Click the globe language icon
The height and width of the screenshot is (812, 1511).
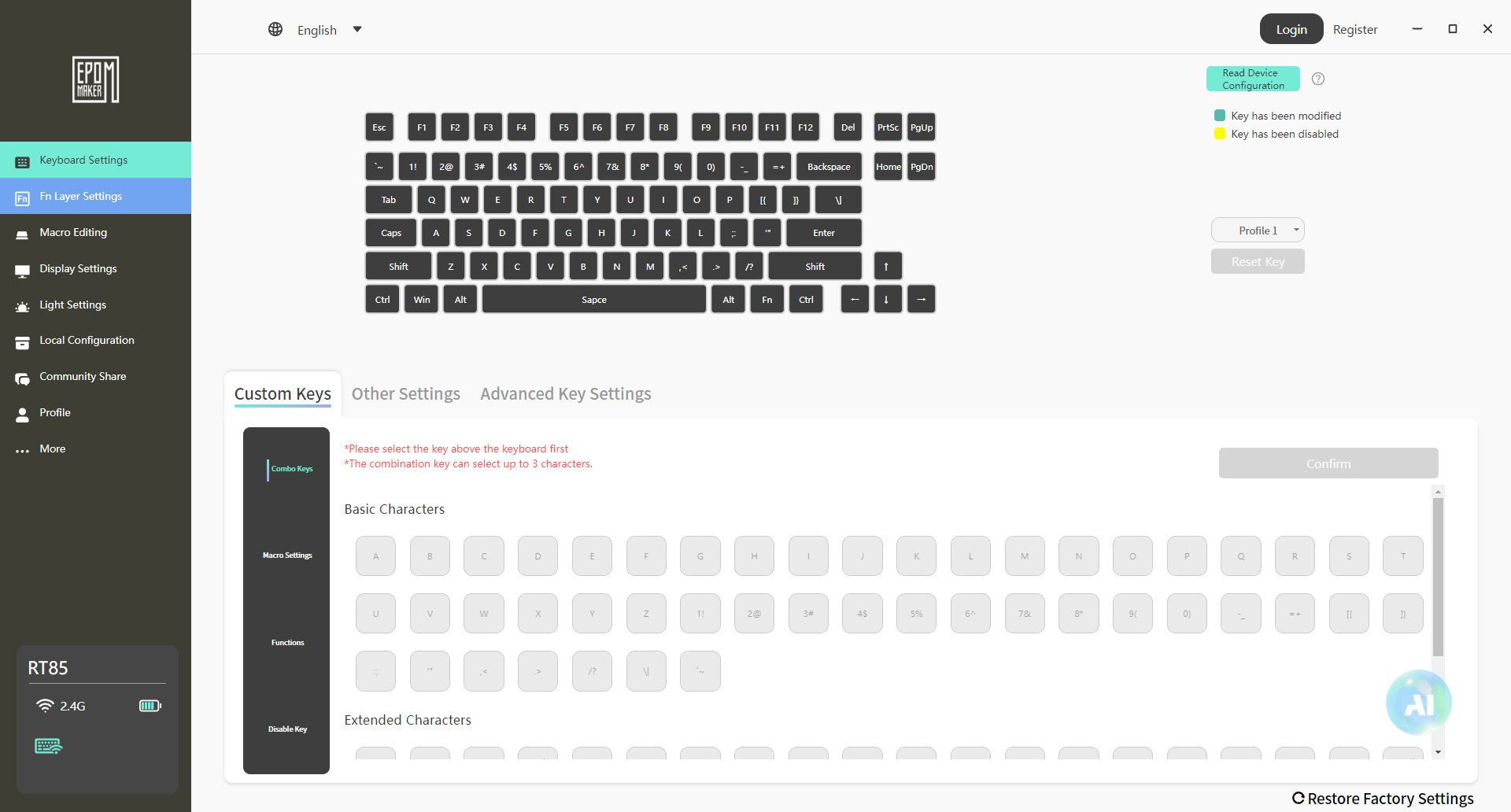click(275, 30)
